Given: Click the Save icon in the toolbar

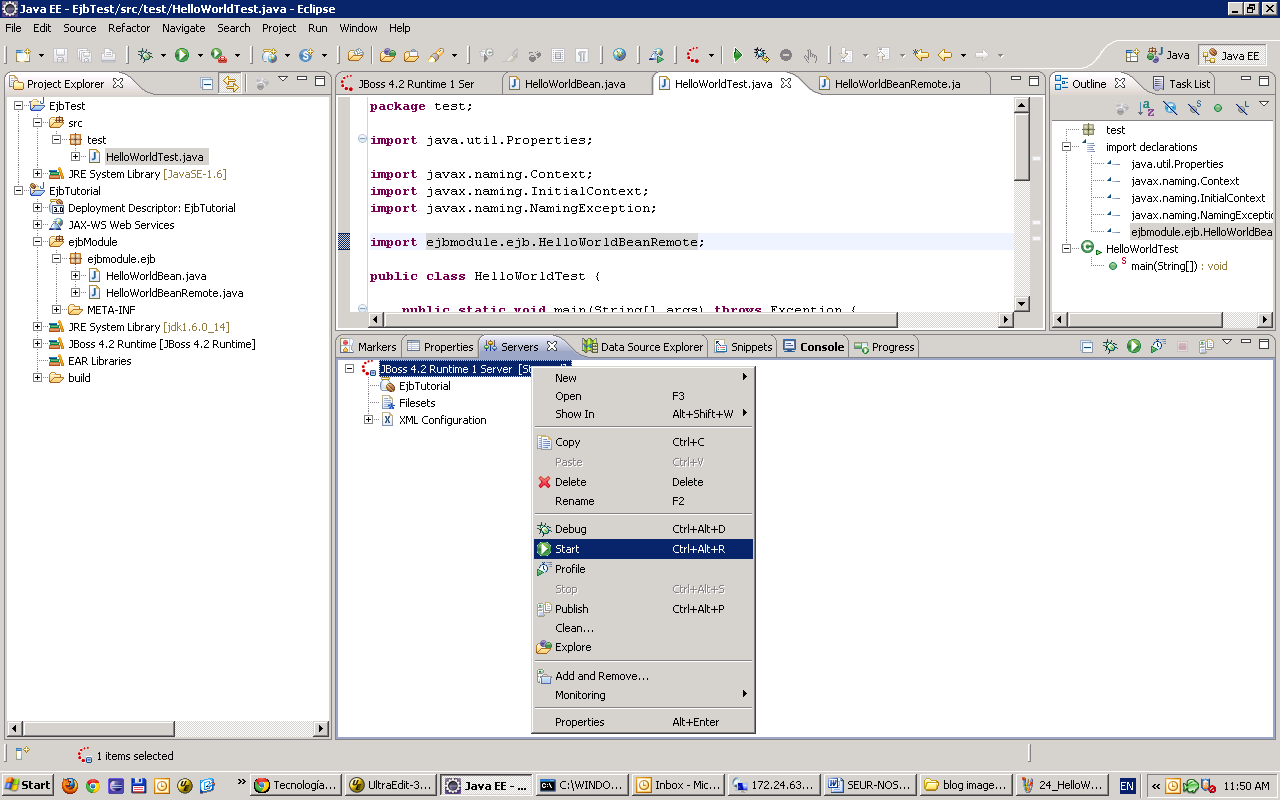Looking at the screenshot, I should tap(60, 55).
